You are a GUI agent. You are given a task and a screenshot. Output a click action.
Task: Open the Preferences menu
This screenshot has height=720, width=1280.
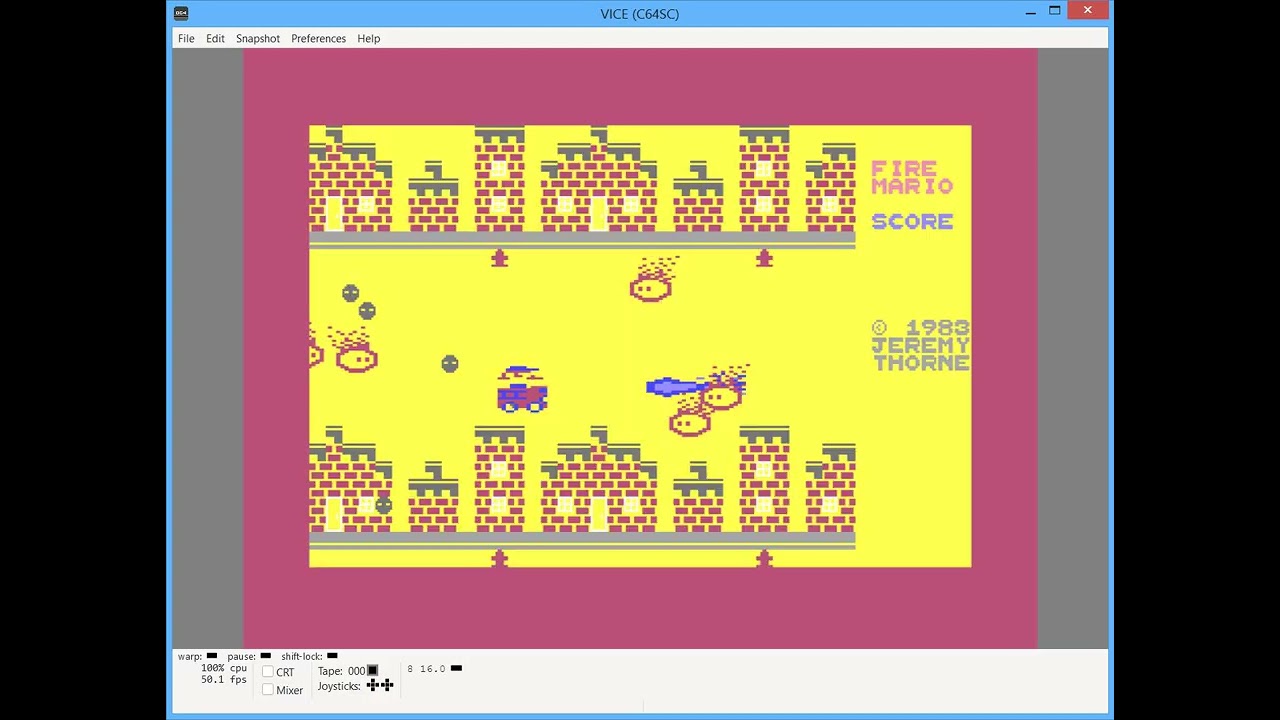click(318, 38)
